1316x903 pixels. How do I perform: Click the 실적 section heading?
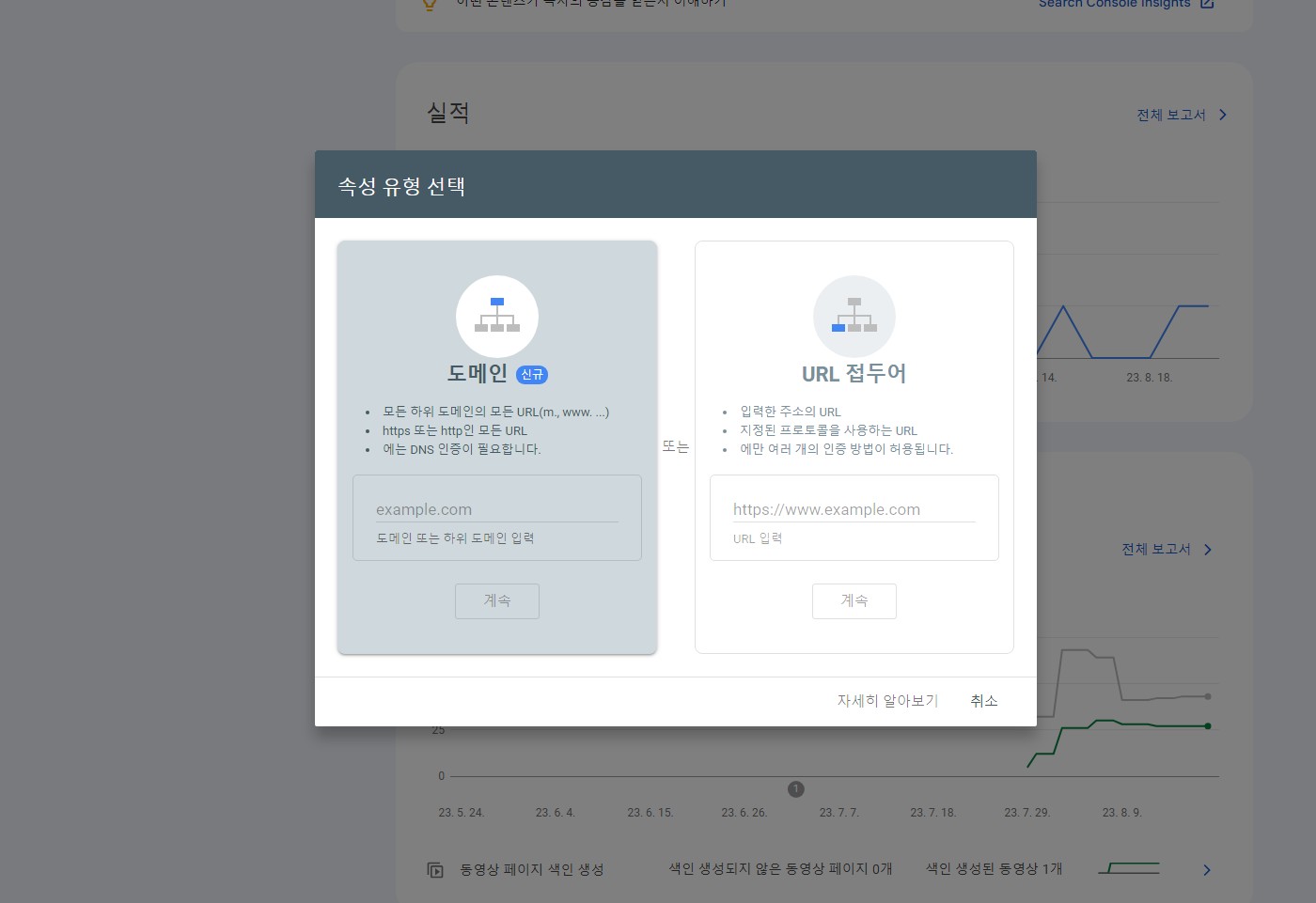[x=448, y=113]
